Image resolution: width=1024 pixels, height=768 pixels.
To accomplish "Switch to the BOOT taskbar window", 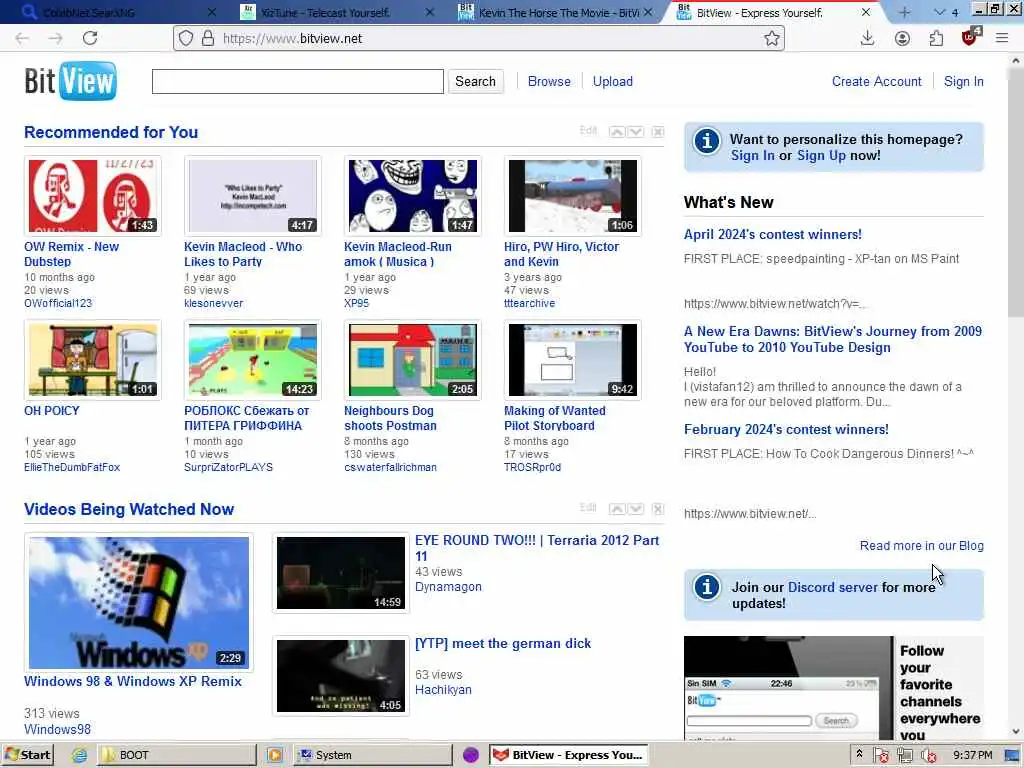I will (x=178, y=755).
